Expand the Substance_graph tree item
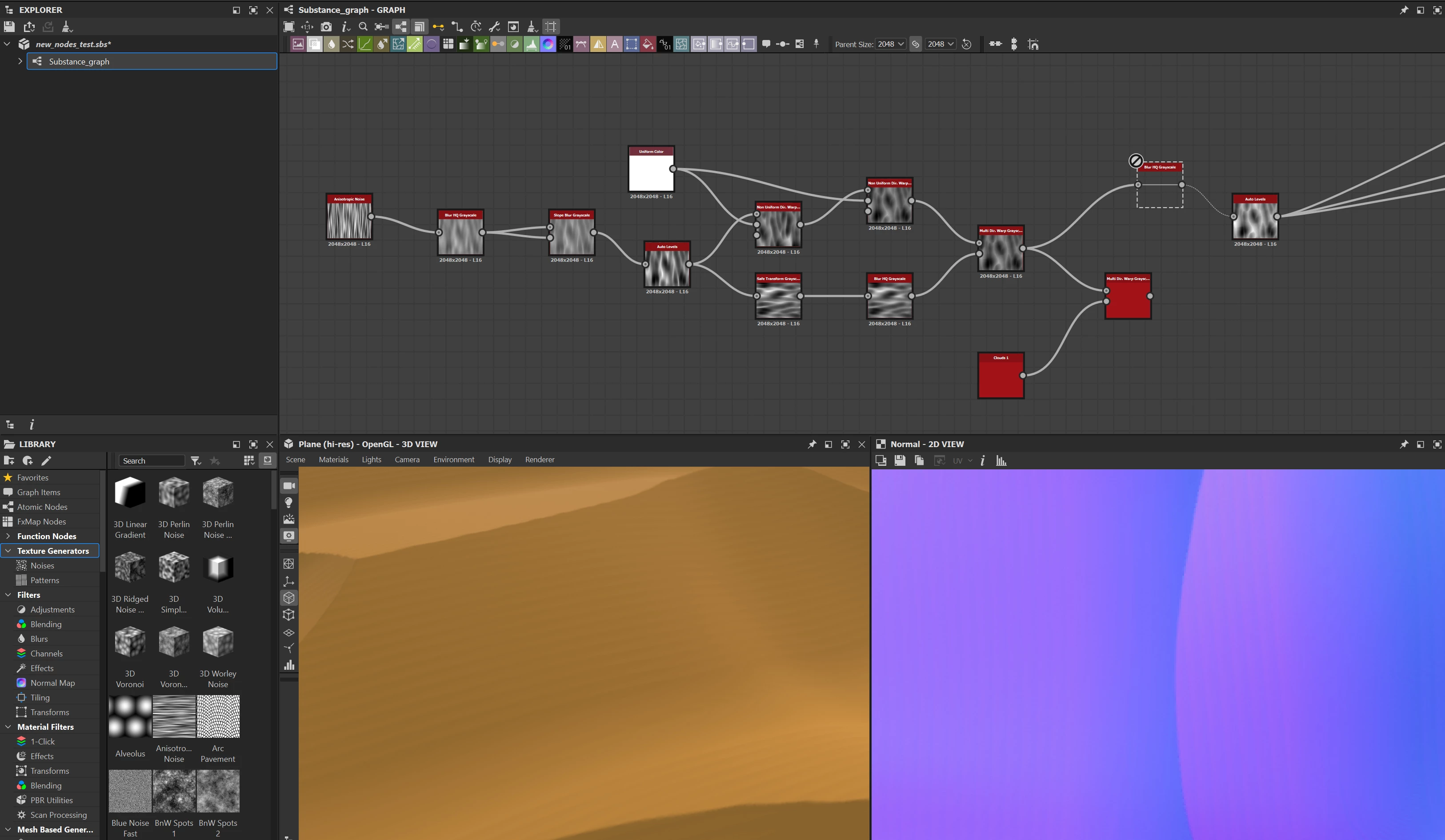 pos(20,61)
